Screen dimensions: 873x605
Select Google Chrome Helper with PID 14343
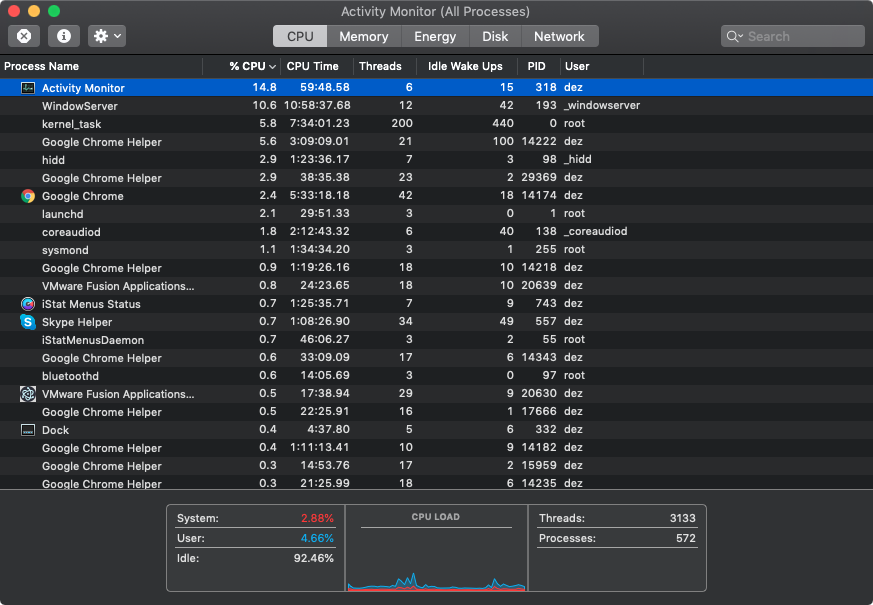(436, 358)
